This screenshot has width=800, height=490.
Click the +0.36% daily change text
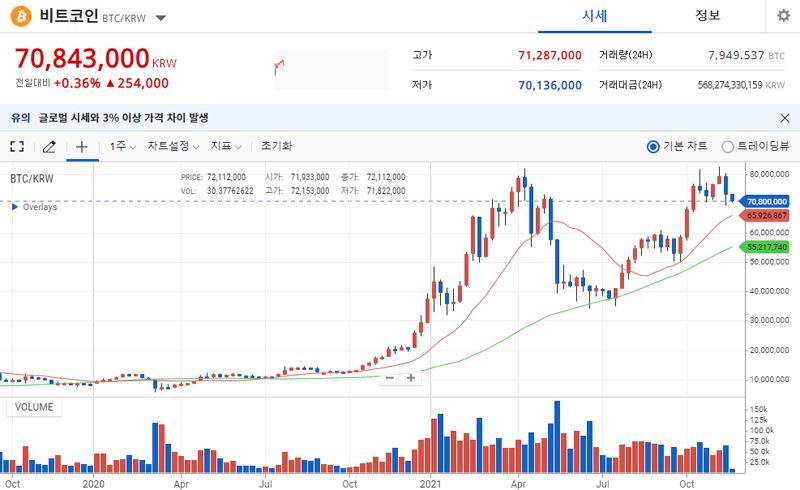click(x=77, y=83)
